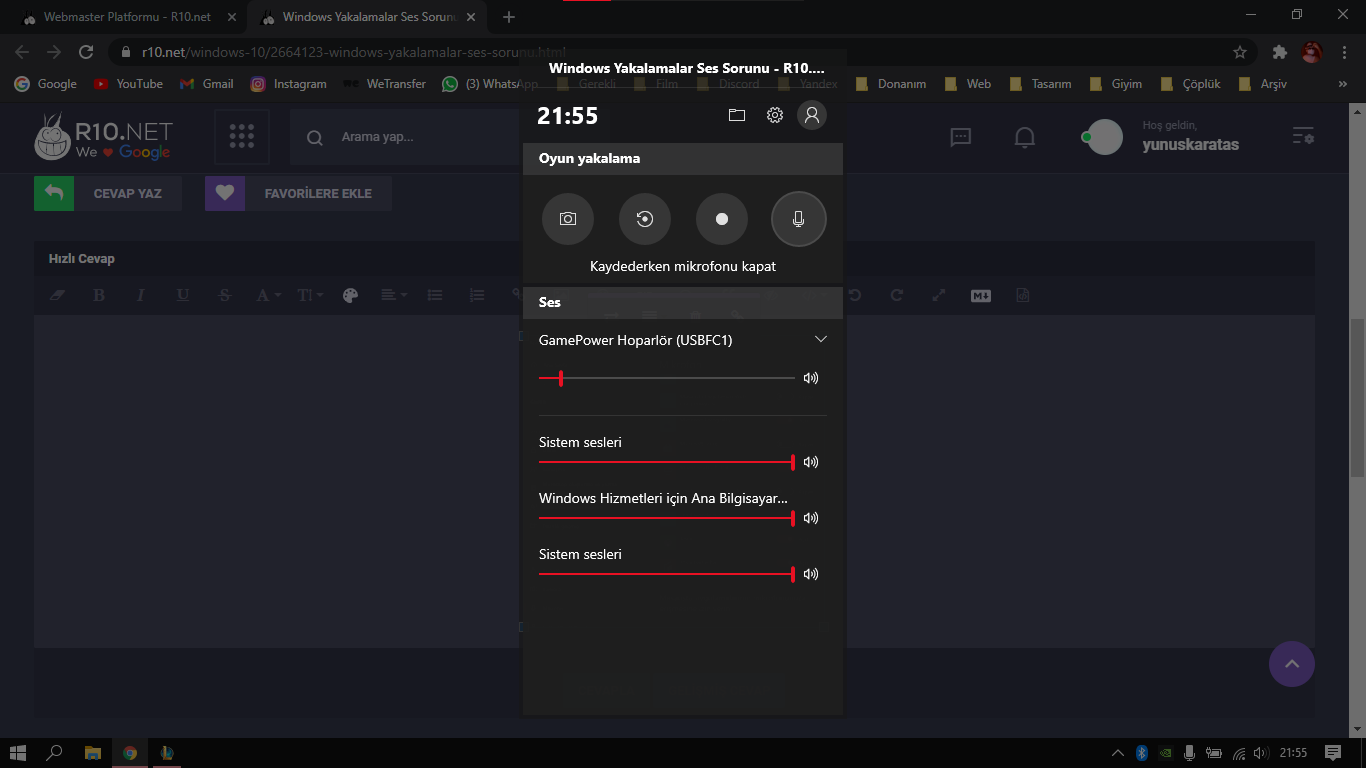The image size is (1366, 768).
Task: Open the captures folder icon in Game Bar
Action: [x=737, y=115]
